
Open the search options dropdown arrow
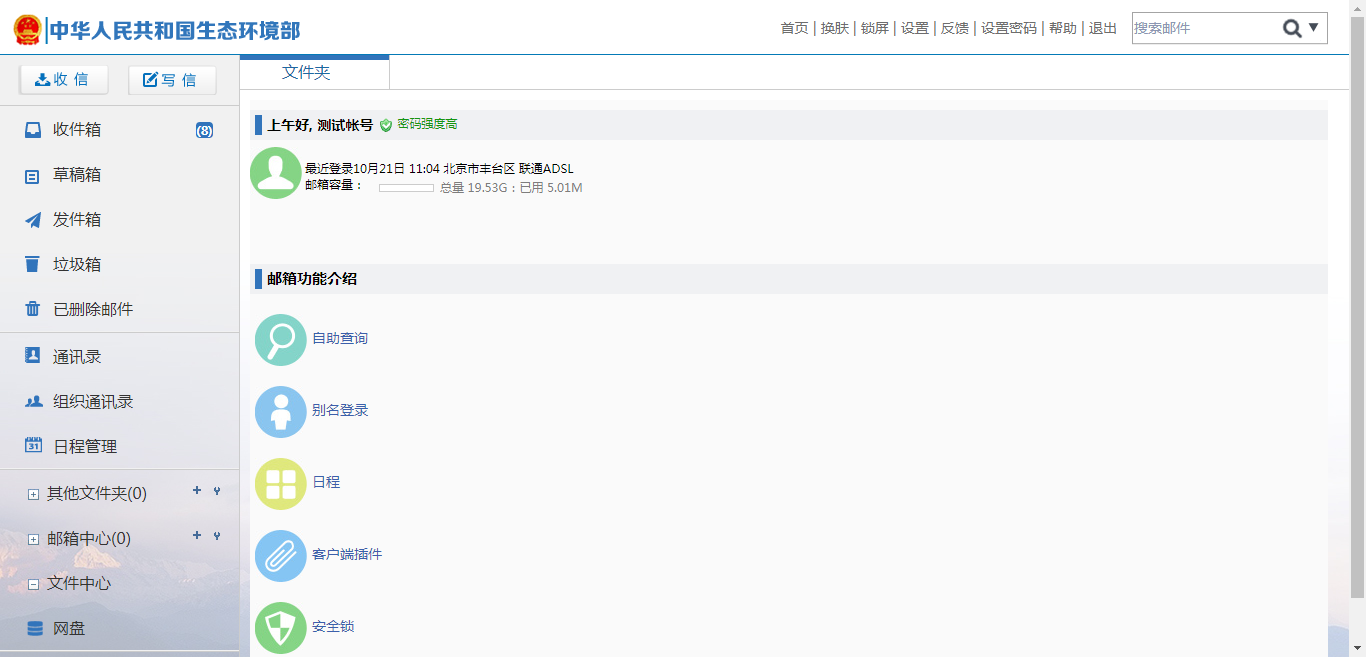(x=1314, y=28)
